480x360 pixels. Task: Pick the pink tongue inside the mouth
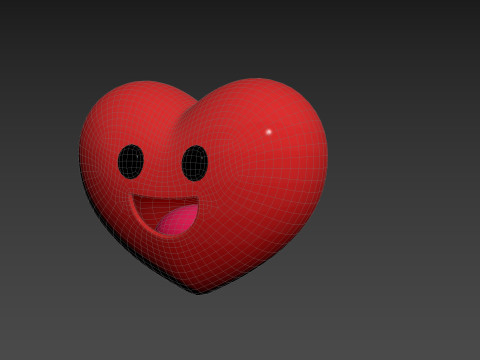[177, 221]
